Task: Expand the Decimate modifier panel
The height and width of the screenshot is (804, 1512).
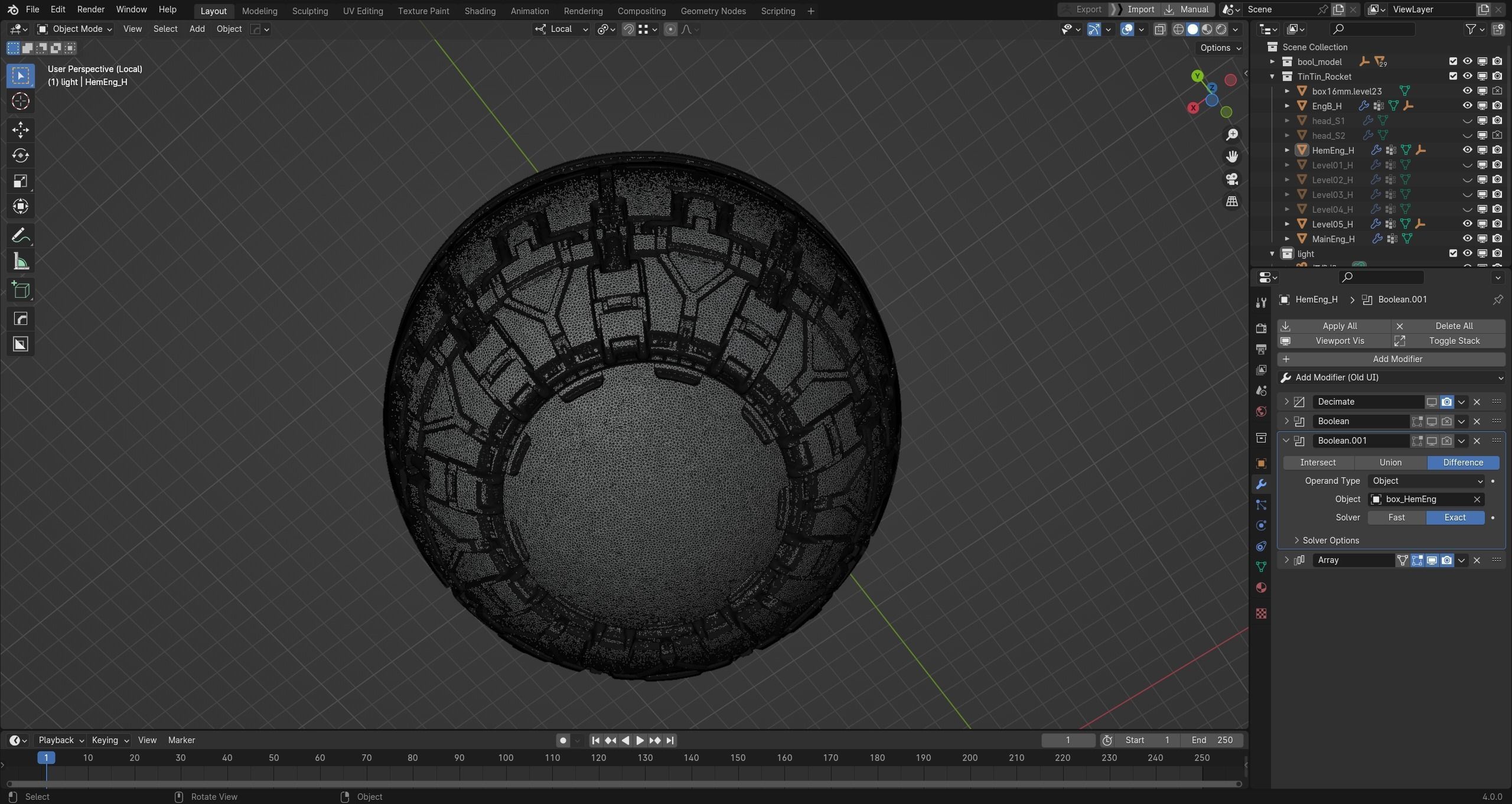Action: click(1286, 402)
